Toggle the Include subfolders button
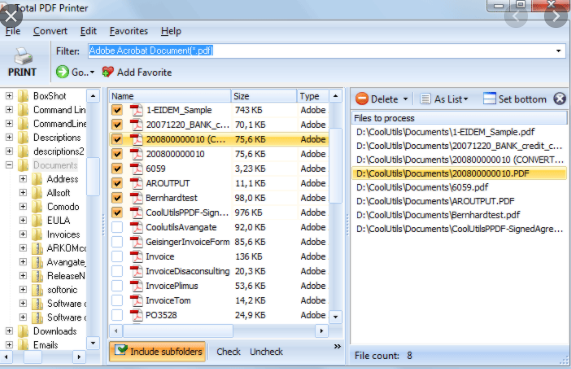571x369 pixels. (157, 351)
